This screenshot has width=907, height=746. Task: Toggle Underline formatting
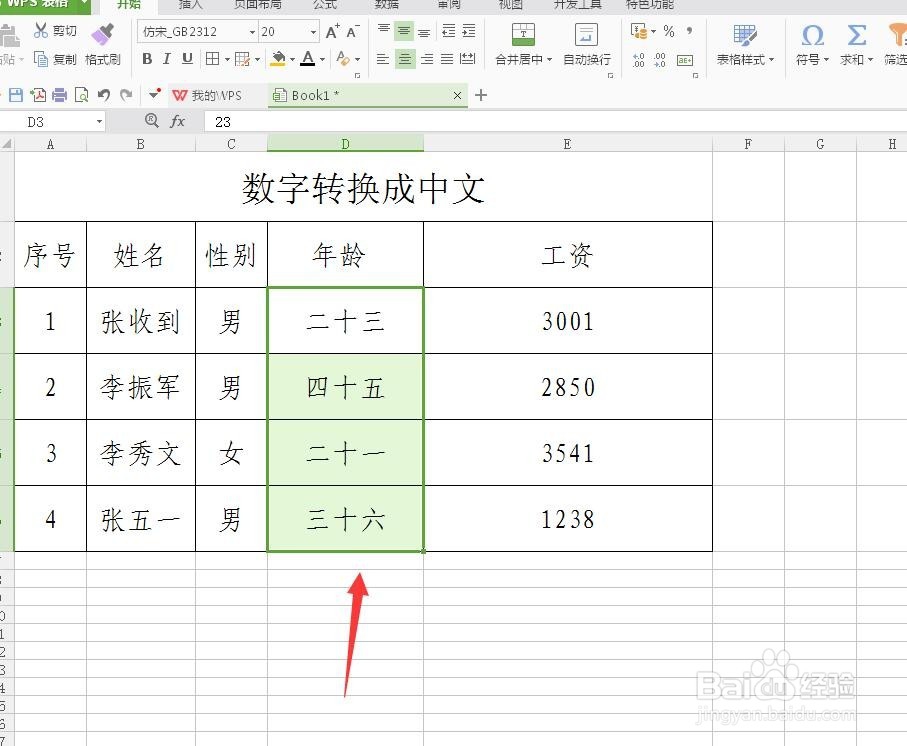pos(190,60)
